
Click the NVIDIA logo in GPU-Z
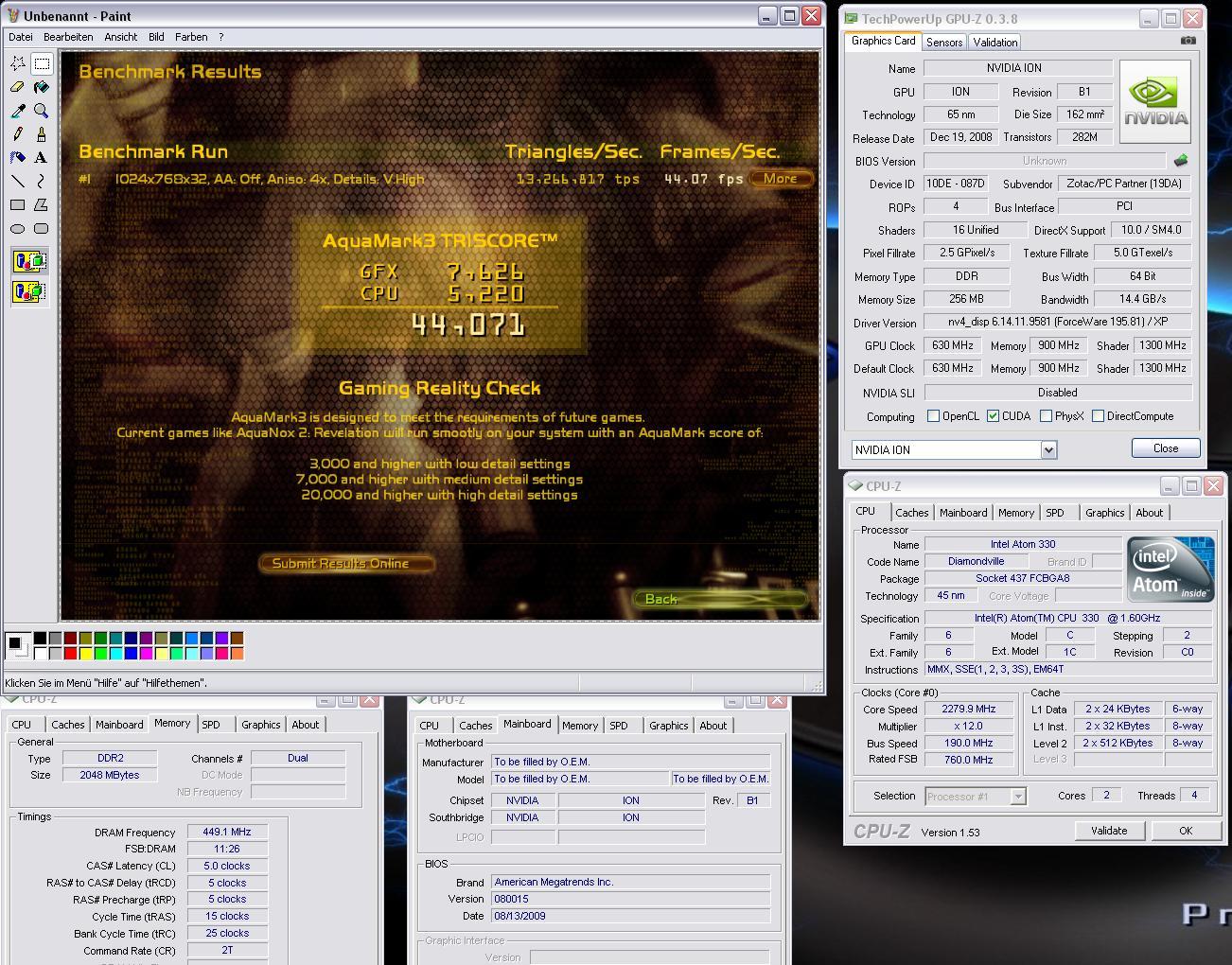pyautogui.click(x=1154, y=102)
